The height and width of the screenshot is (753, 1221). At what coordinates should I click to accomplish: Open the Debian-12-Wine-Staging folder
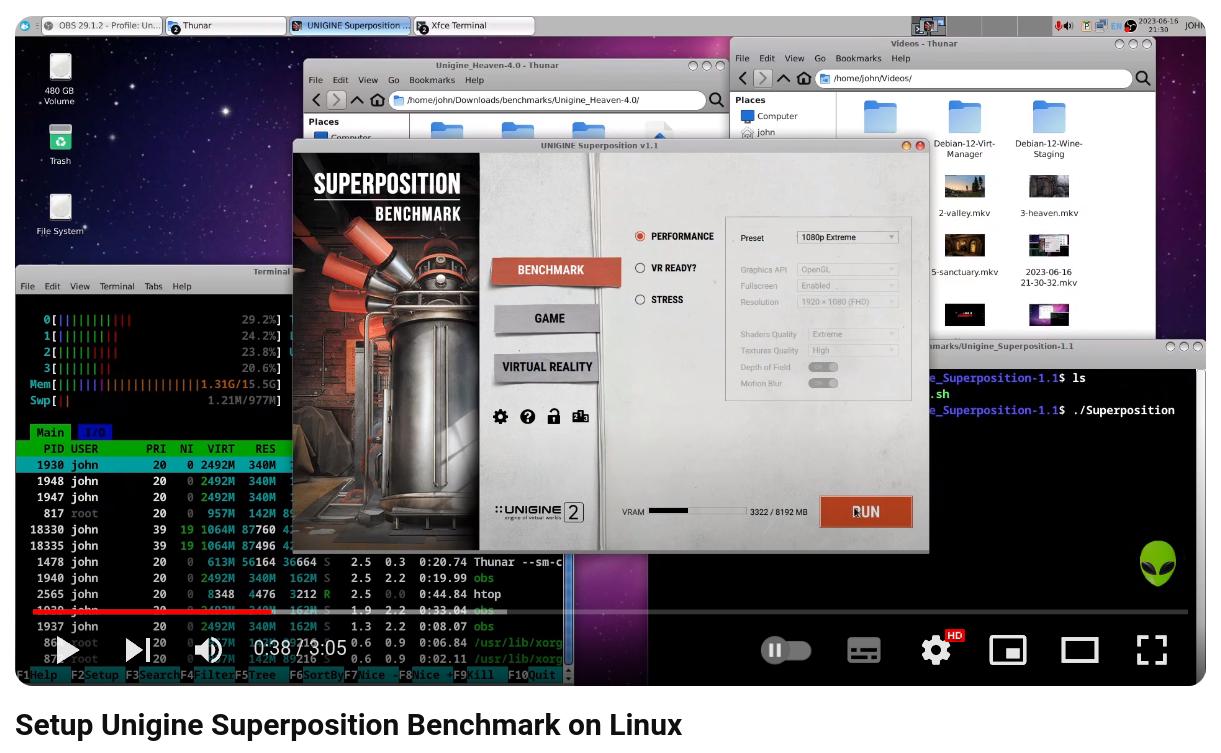point(1048,130)
